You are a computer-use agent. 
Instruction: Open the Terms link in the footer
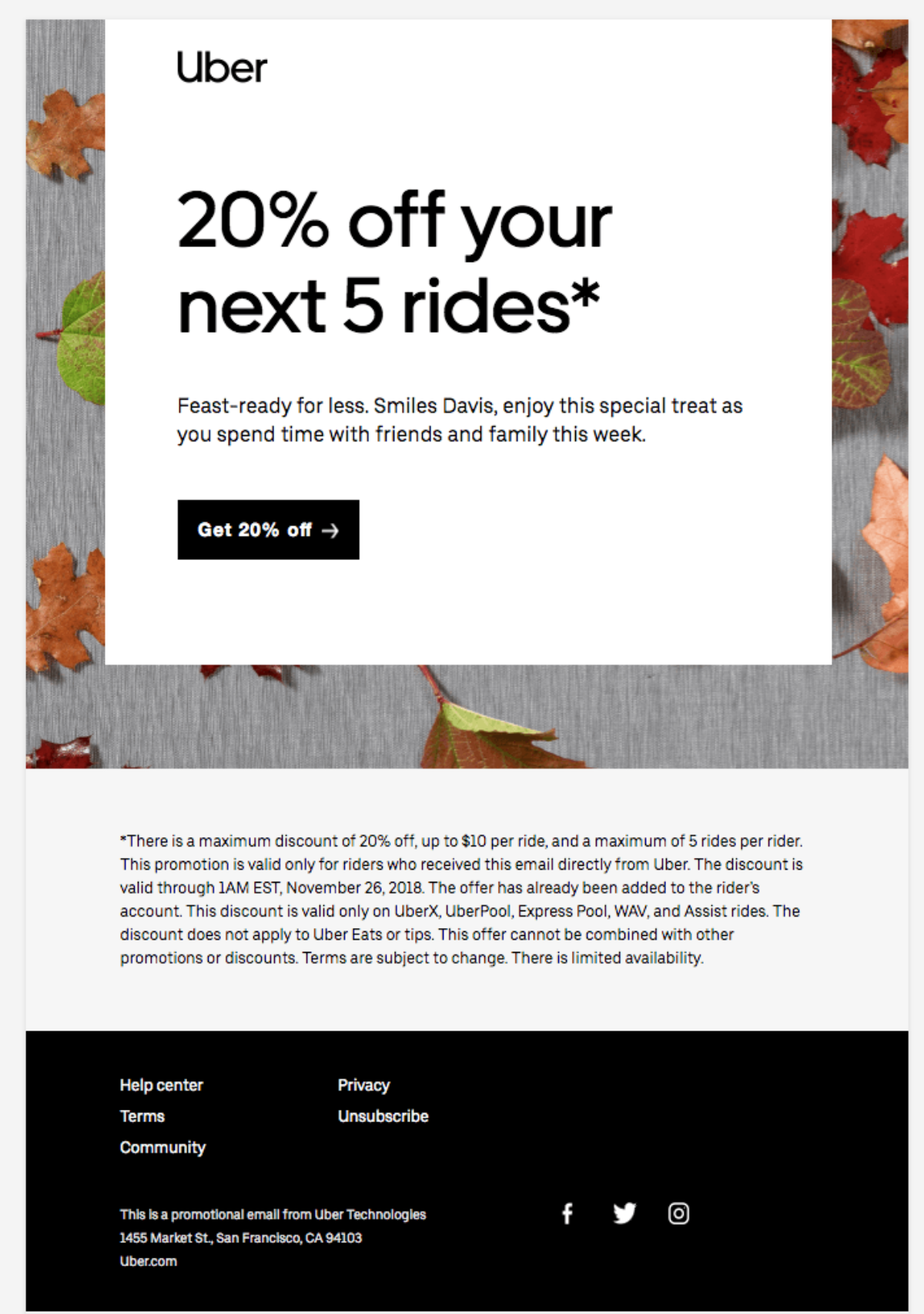(142, 1116)
